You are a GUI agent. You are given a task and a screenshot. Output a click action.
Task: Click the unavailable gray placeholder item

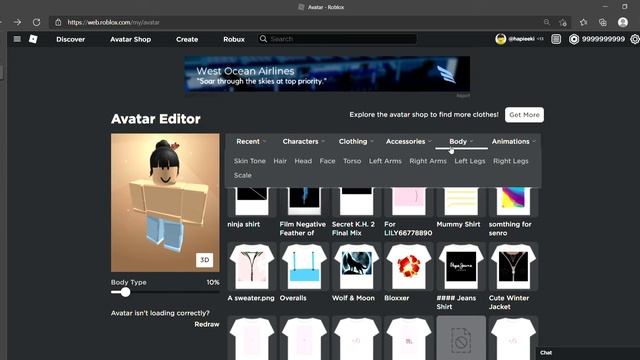(x=461, y=338)
